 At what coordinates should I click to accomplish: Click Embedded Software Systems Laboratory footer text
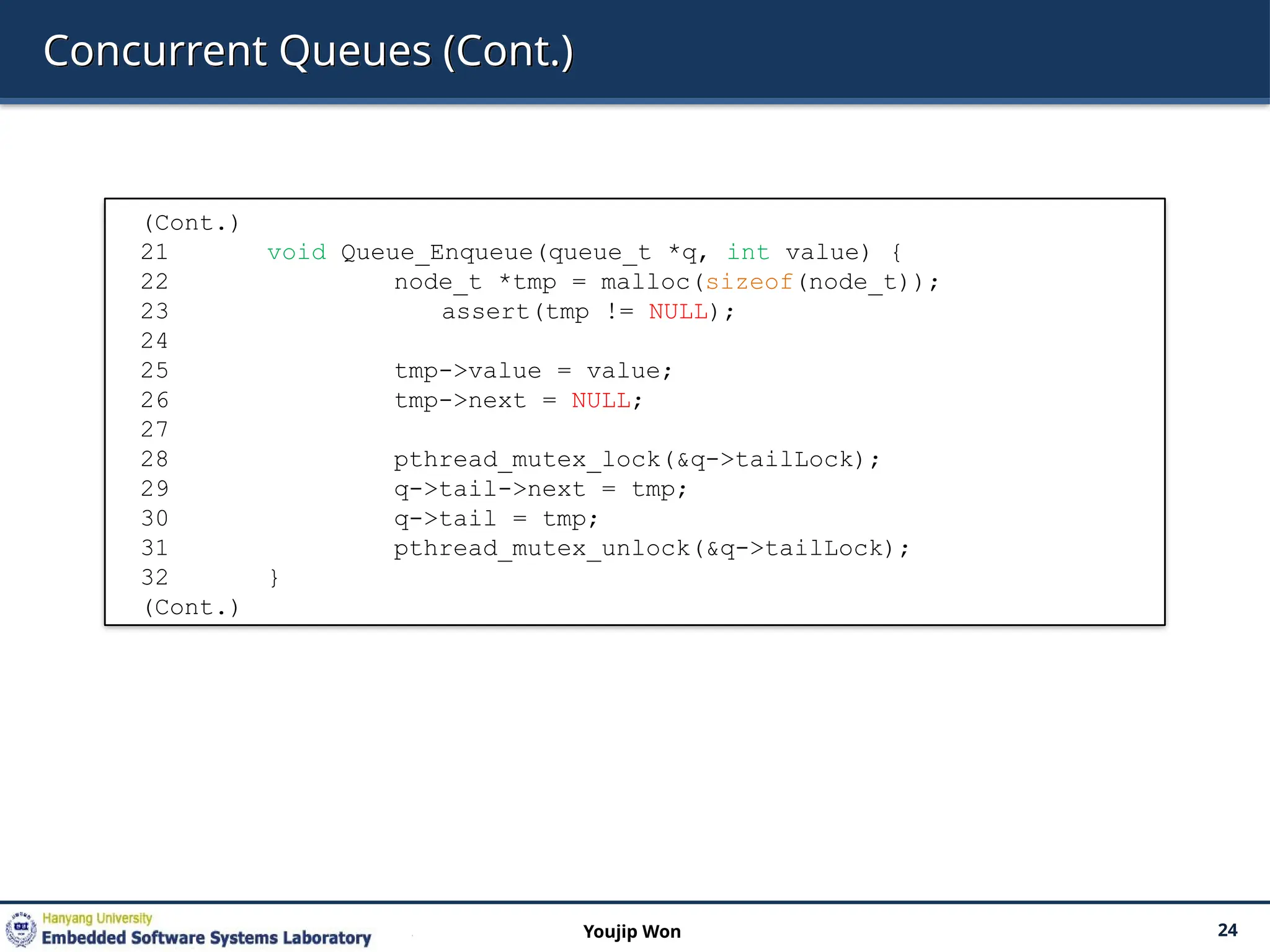(x=206, y=938)
